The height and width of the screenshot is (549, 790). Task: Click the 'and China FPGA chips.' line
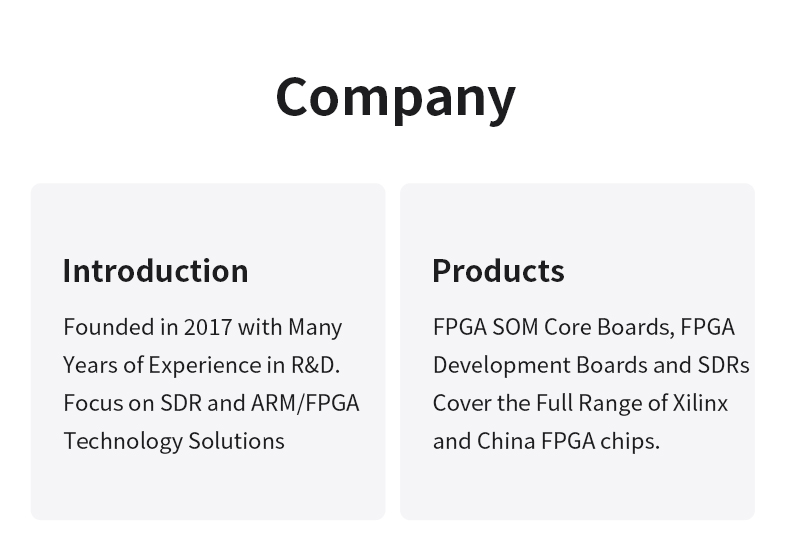[x=546, y=441]
